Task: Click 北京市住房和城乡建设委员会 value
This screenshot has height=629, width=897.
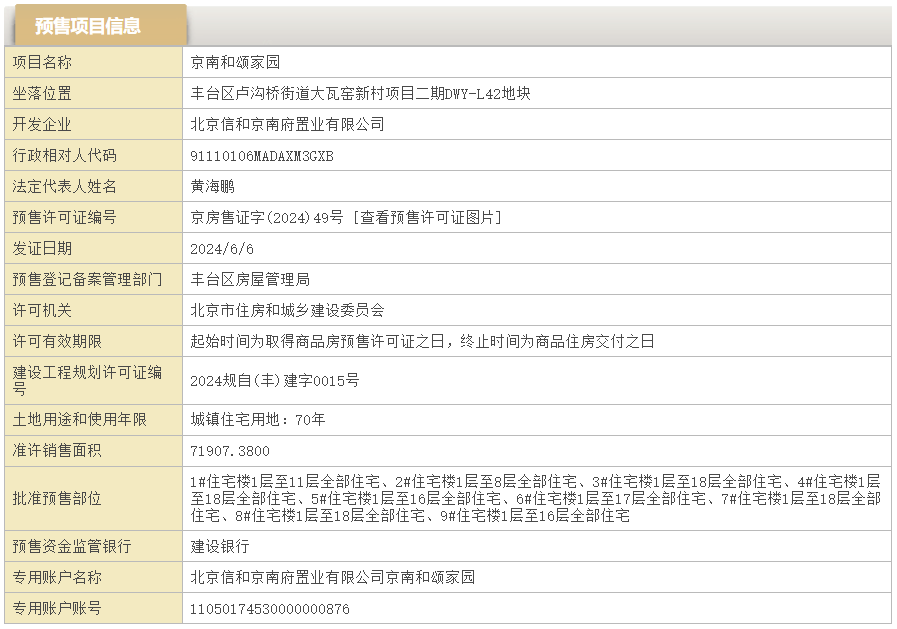Action: tap(287, 310)
